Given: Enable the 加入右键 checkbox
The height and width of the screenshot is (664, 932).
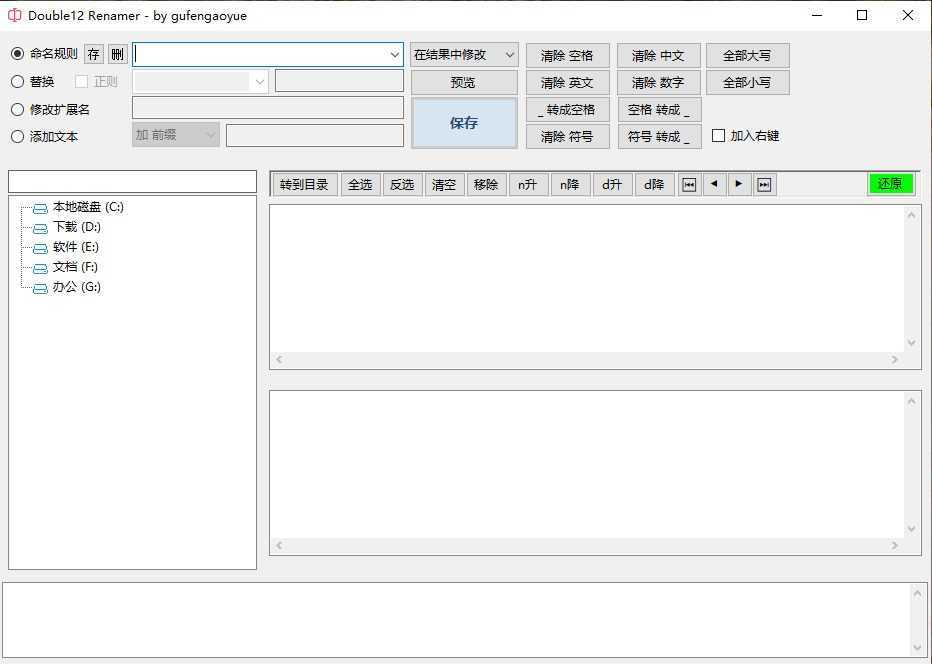Looking at the screenshot, I should (x=718, y=136).
